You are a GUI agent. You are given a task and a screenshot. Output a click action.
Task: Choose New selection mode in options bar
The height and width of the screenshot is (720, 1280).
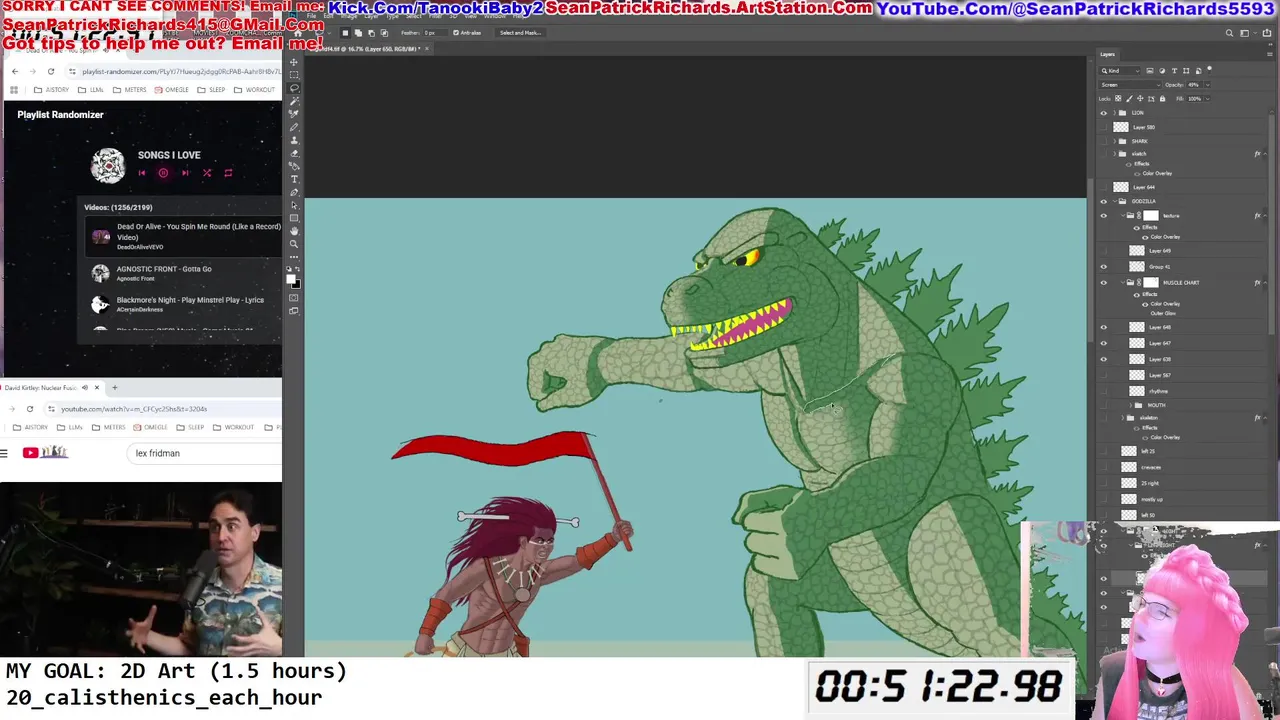[345, 33]
